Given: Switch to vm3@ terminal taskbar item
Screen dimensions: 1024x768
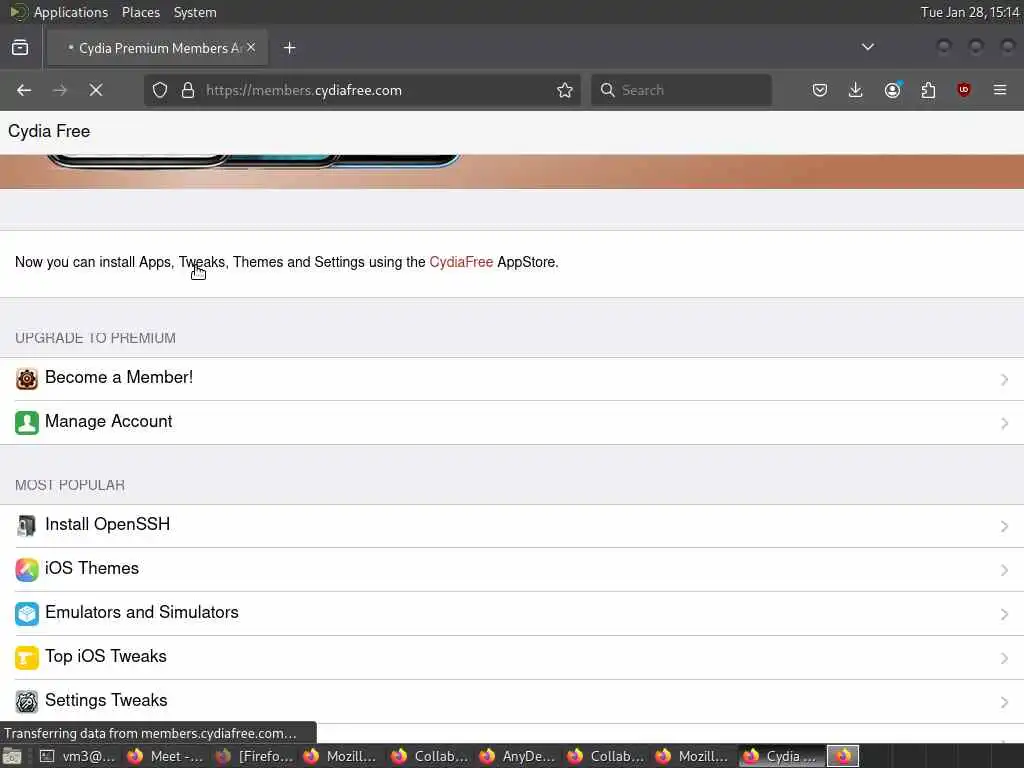Looking at the screenshot, I should pyautogui.click(x=76, y=756).
